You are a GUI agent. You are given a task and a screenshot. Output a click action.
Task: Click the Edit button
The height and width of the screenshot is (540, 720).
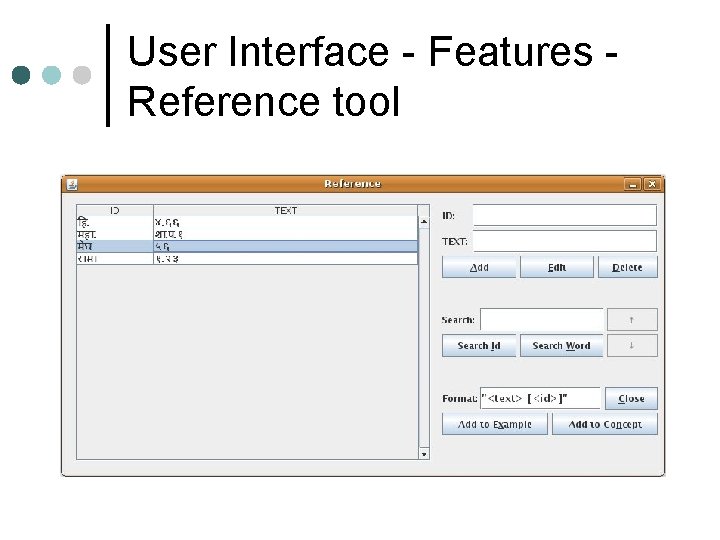557,267
